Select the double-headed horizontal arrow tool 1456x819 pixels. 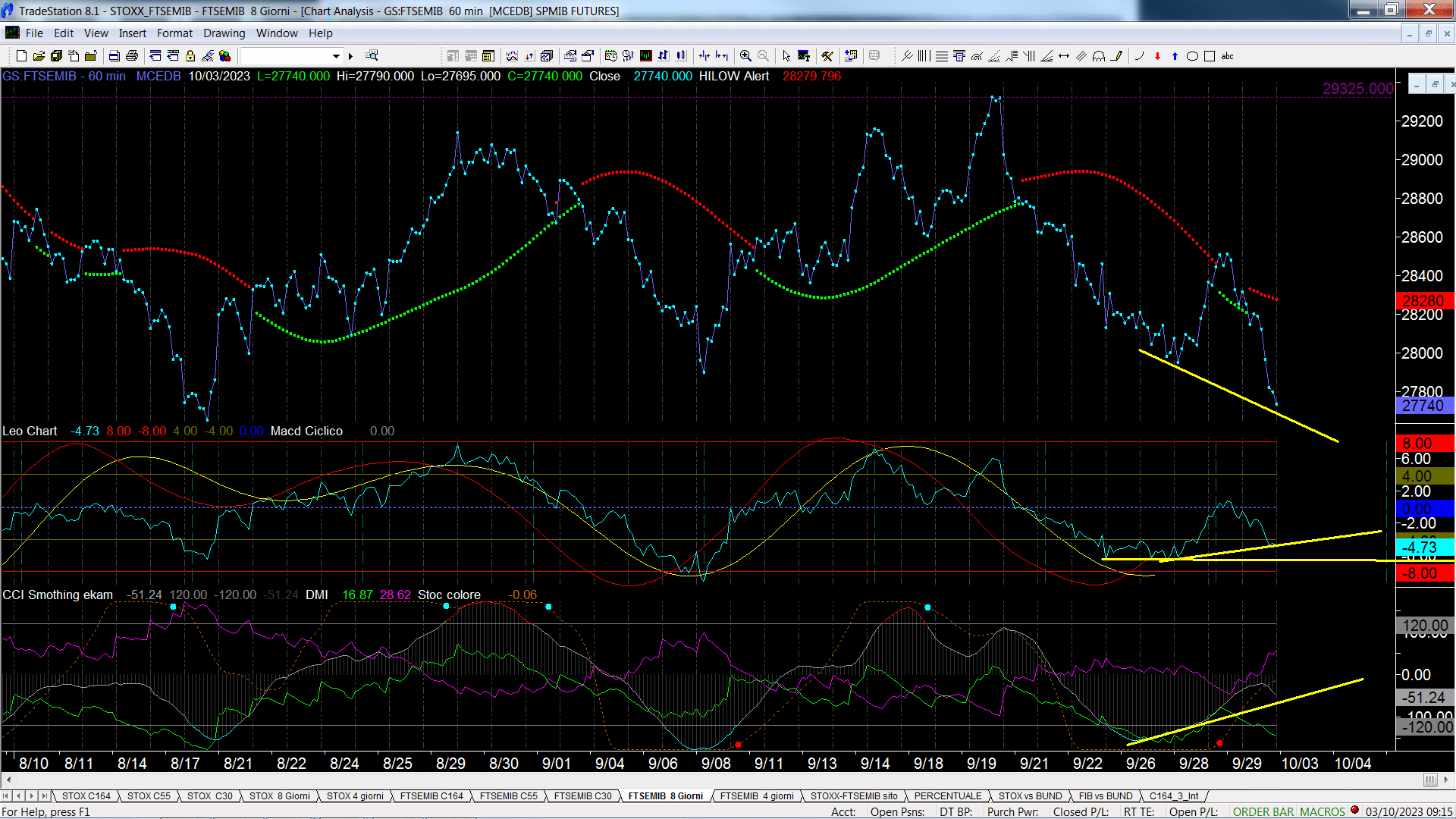1064,55
